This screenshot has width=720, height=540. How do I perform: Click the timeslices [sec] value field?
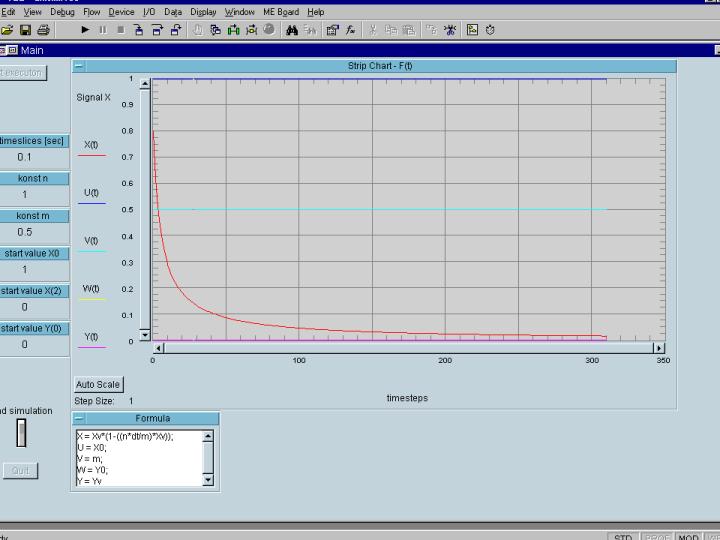click(x=25, y=157)
